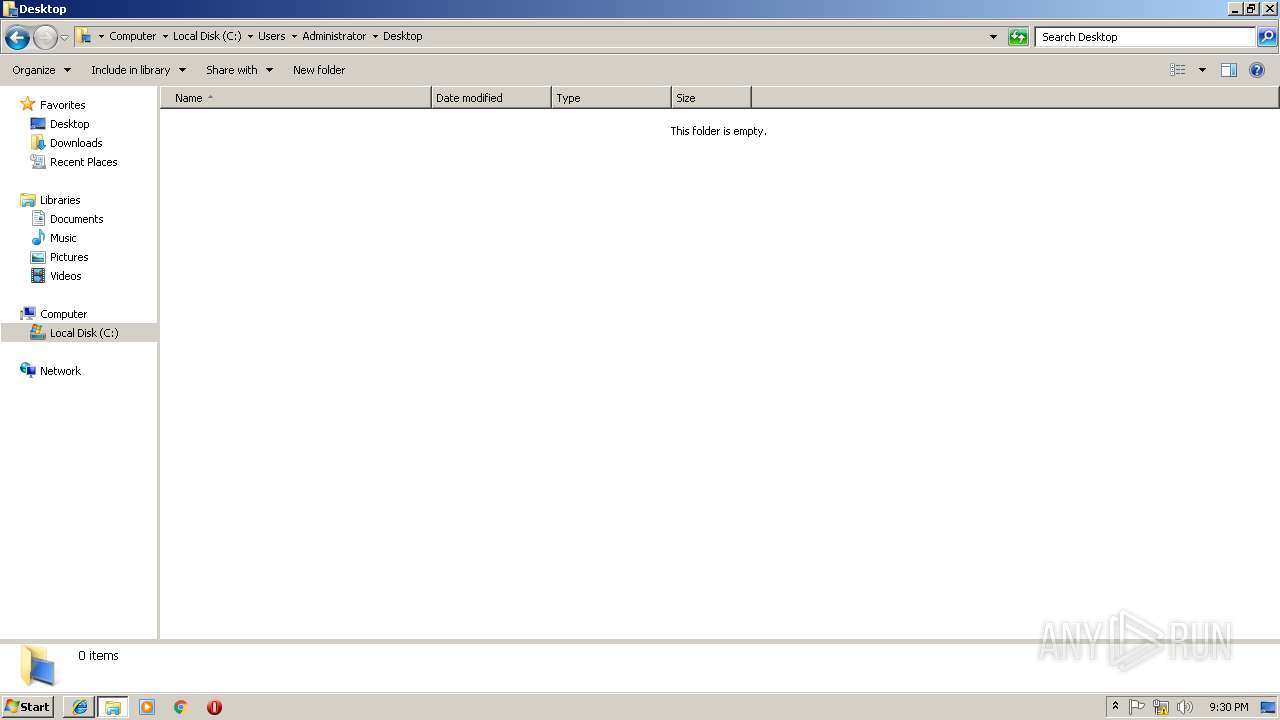Open the view options dropdown arrow
This screenshot has height=720, width=1280.
[x=1202, y=70]
